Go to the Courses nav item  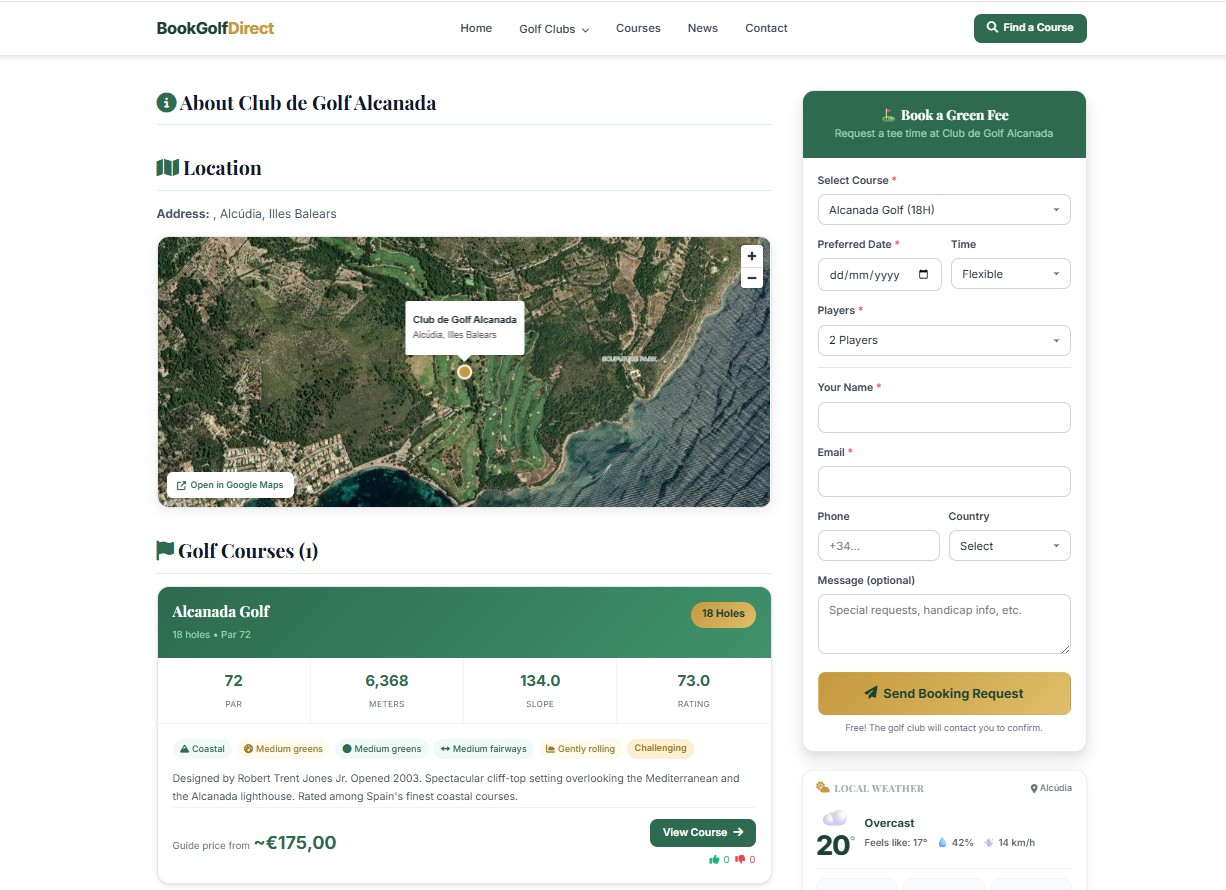[638, 28]
